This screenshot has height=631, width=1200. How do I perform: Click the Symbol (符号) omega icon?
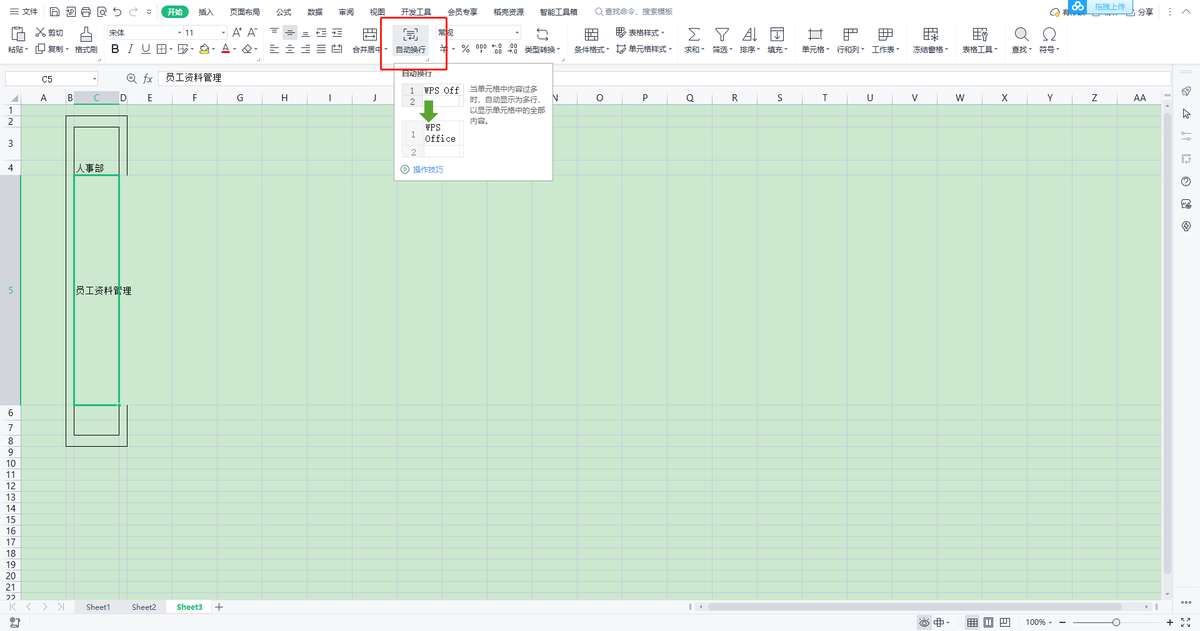[x=1049, y=34]
